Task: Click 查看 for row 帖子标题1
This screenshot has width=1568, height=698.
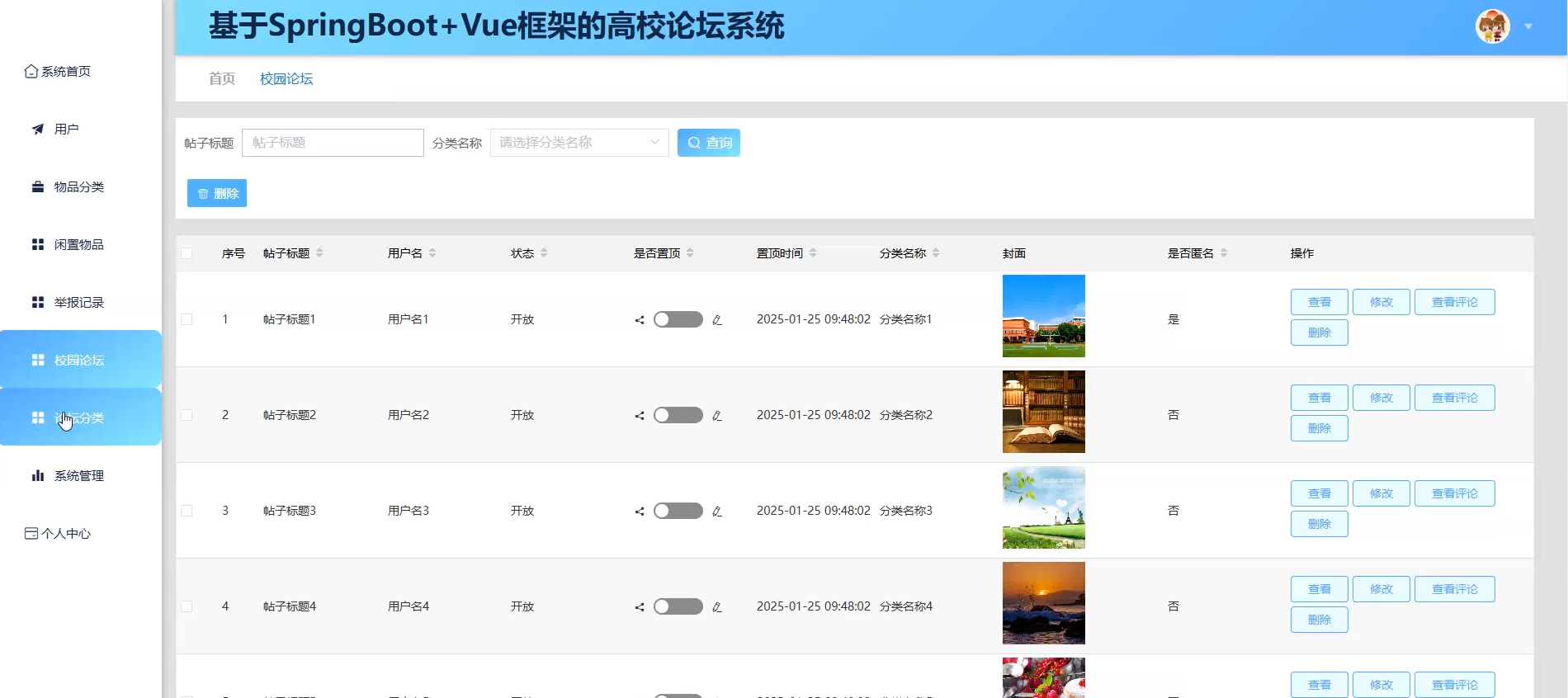Action: [1320, 302]
